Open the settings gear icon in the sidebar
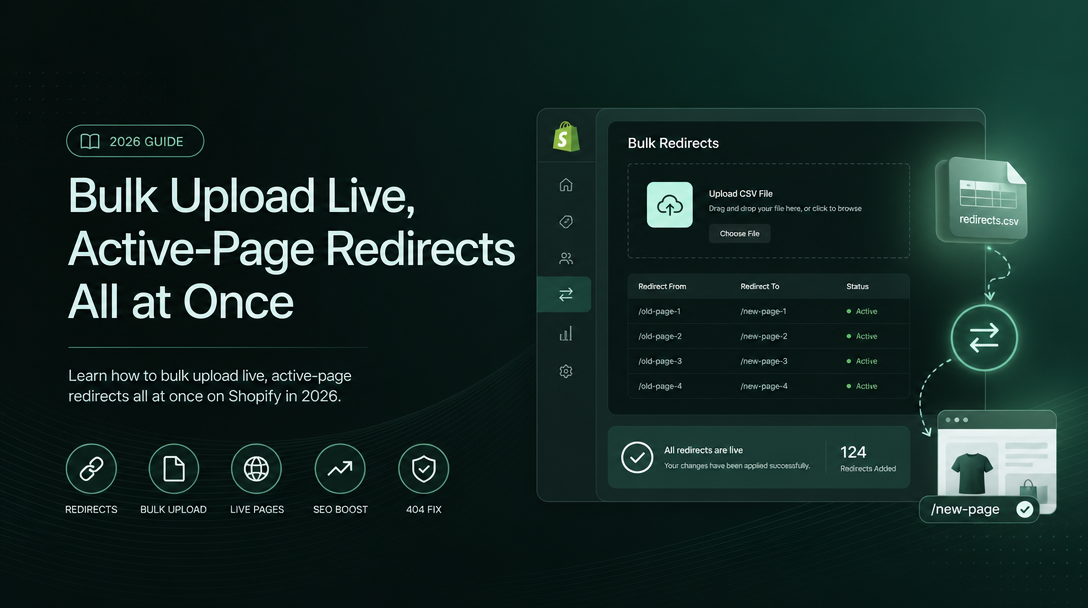Screen dimensions: 1088x608 (566, 371)
